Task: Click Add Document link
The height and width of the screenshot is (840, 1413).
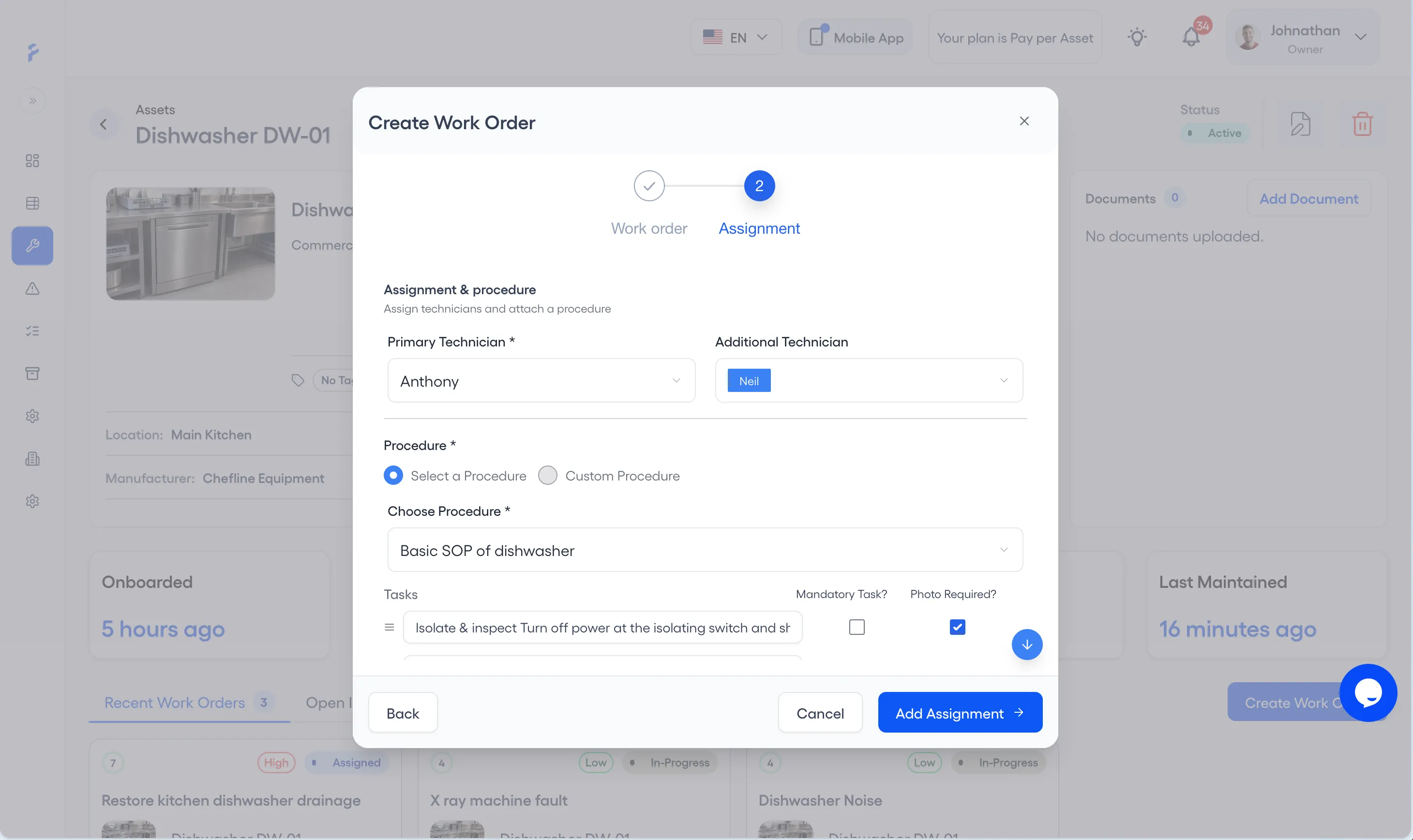Action: 1308,198
